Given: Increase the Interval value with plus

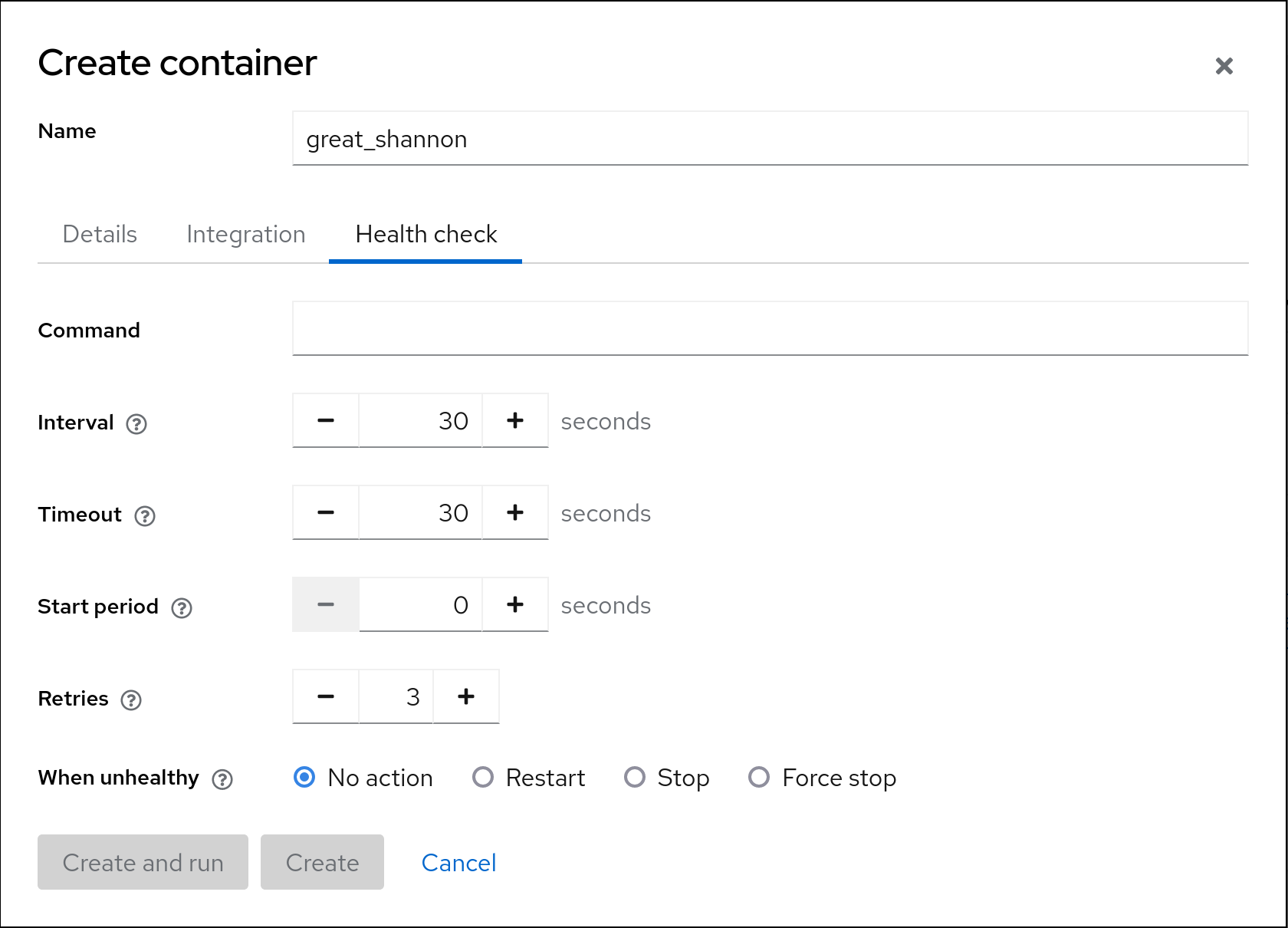Looking at the screenshot, I should [515, 420].
